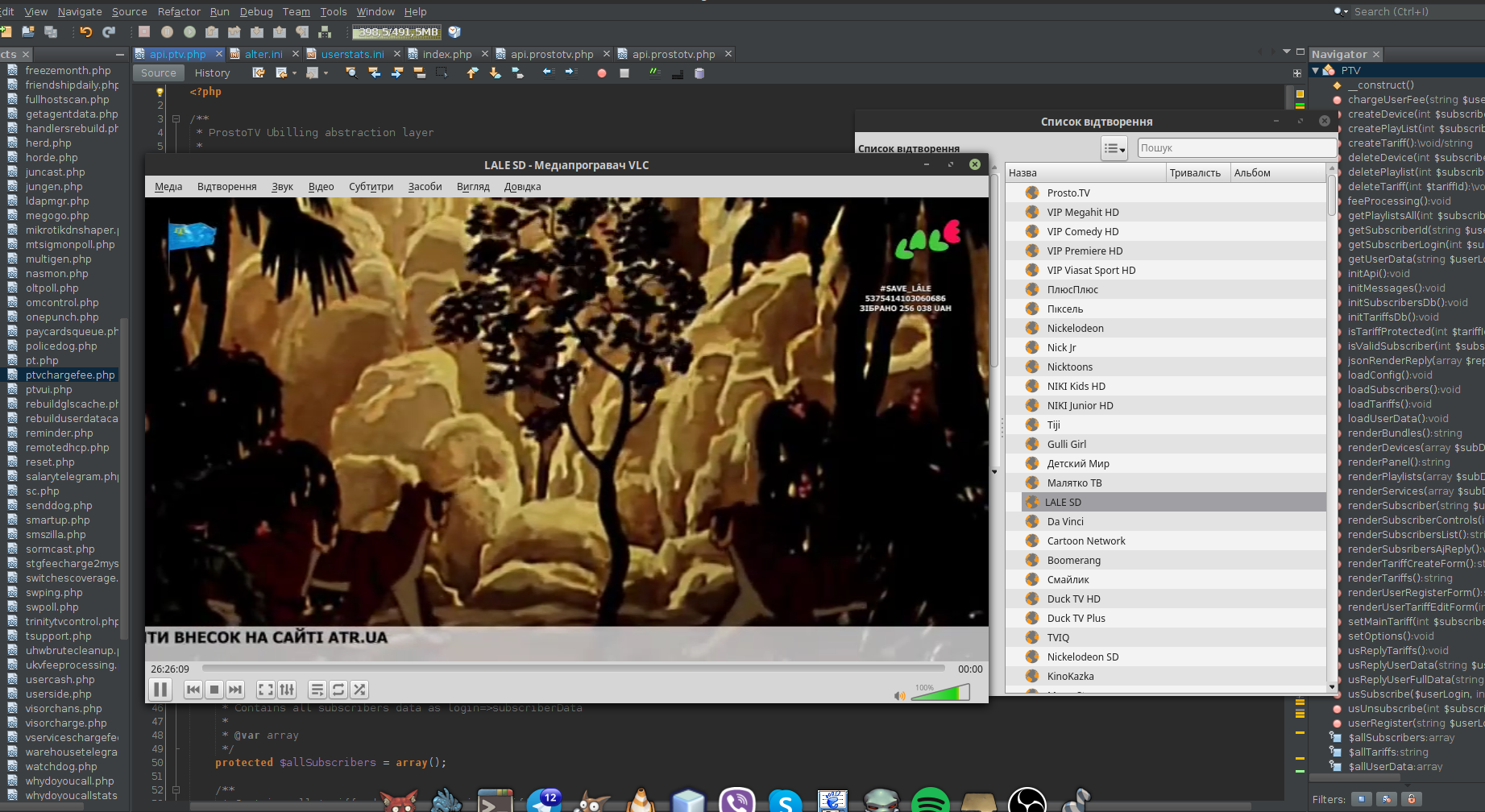Open VLC extended settings equalizer icon
The height and width of the screenshot is (812, 1485).
pyautogui.click(x=287, y=690)
